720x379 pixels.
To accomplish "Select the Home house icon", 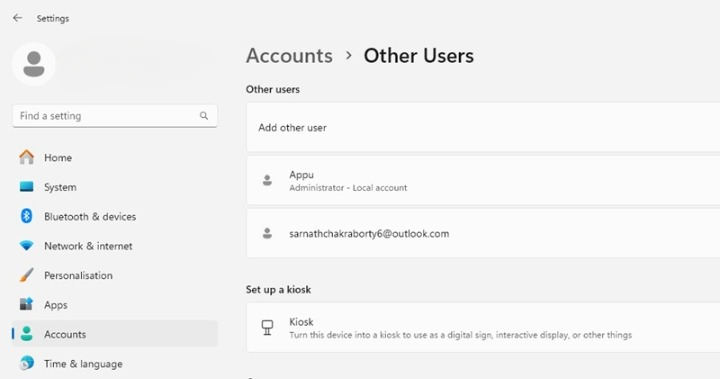I will (26, 157).
